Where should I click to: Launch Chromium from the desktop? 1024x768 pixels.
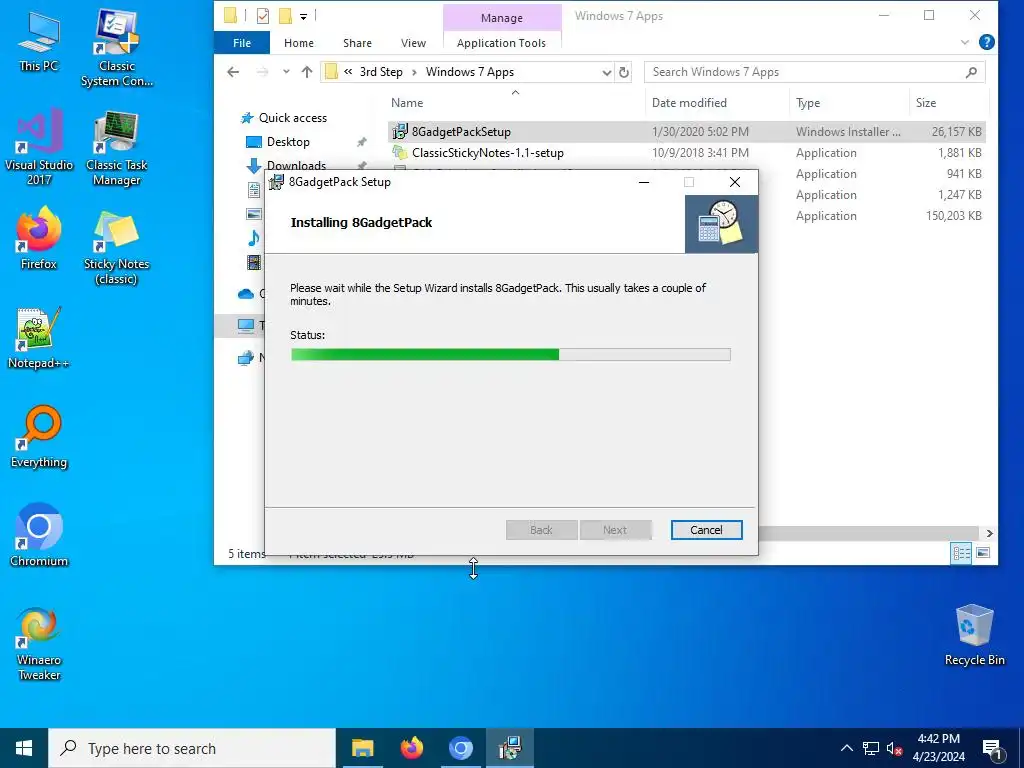[x=39, y=535]
